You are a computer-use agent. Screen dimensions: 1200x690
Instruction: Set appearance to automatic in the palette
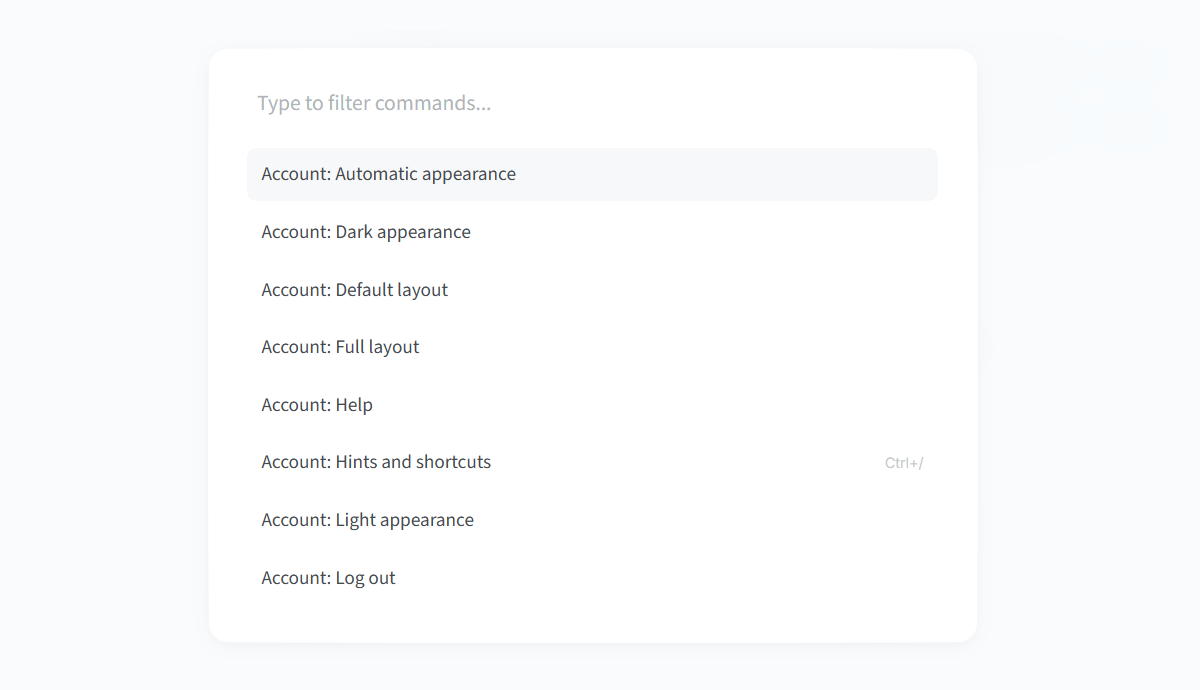coord(592,174)
